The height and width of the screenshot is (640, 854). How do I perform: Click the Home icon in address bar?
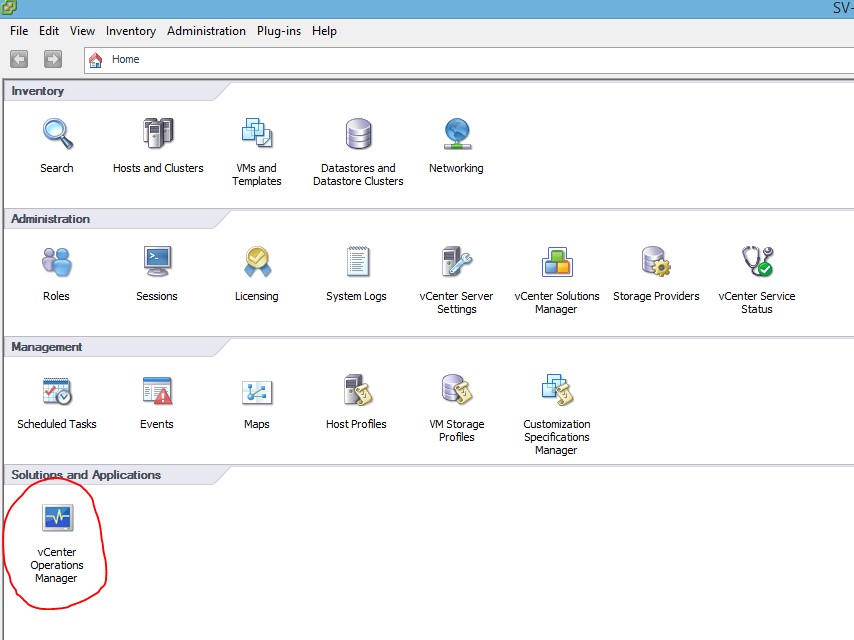(95, 59)
